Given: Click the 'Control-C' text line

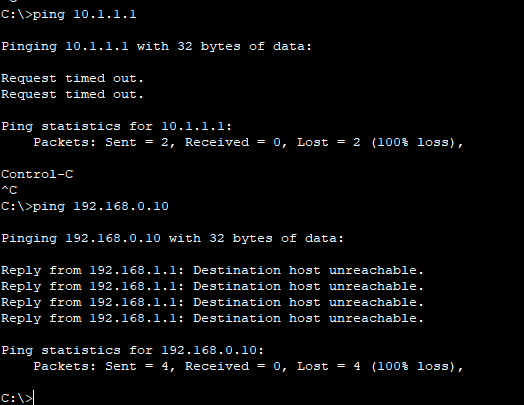Looking at the screenshot, I should tap(37, 174).
